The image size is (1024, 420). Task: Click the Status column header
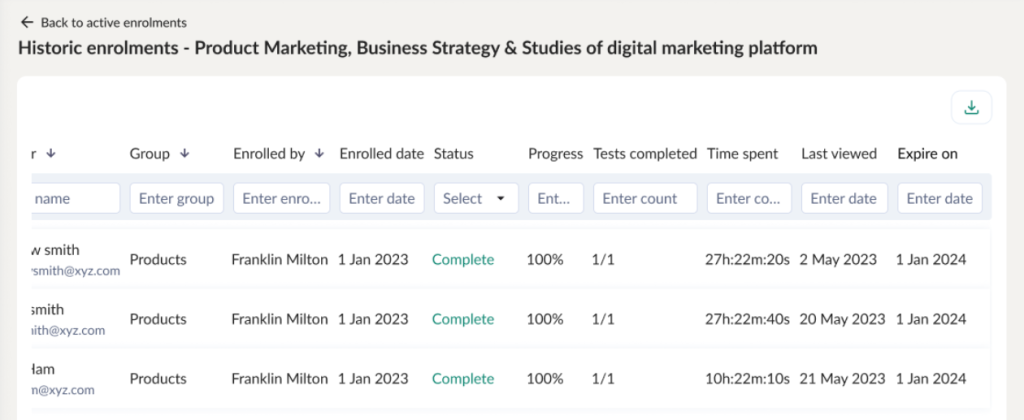click(x=453, y=154)
